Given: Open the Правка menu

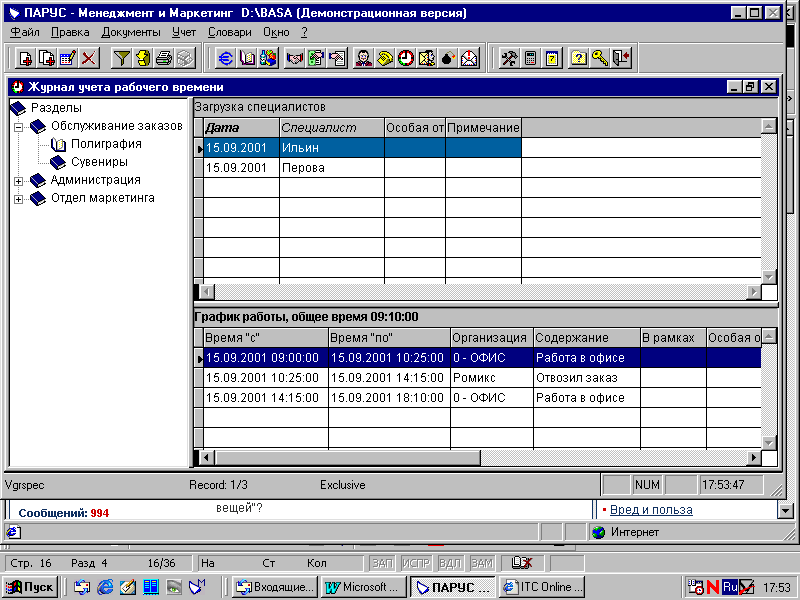Looking at the screenshot, I should tap(70, 32).
